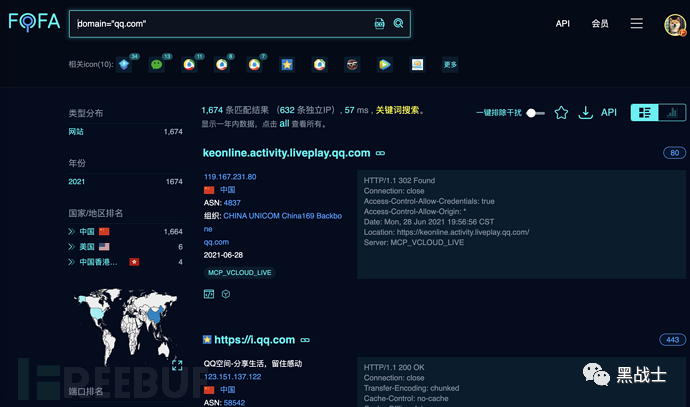Open the https://i.qq.com result link

pos(254,340)
